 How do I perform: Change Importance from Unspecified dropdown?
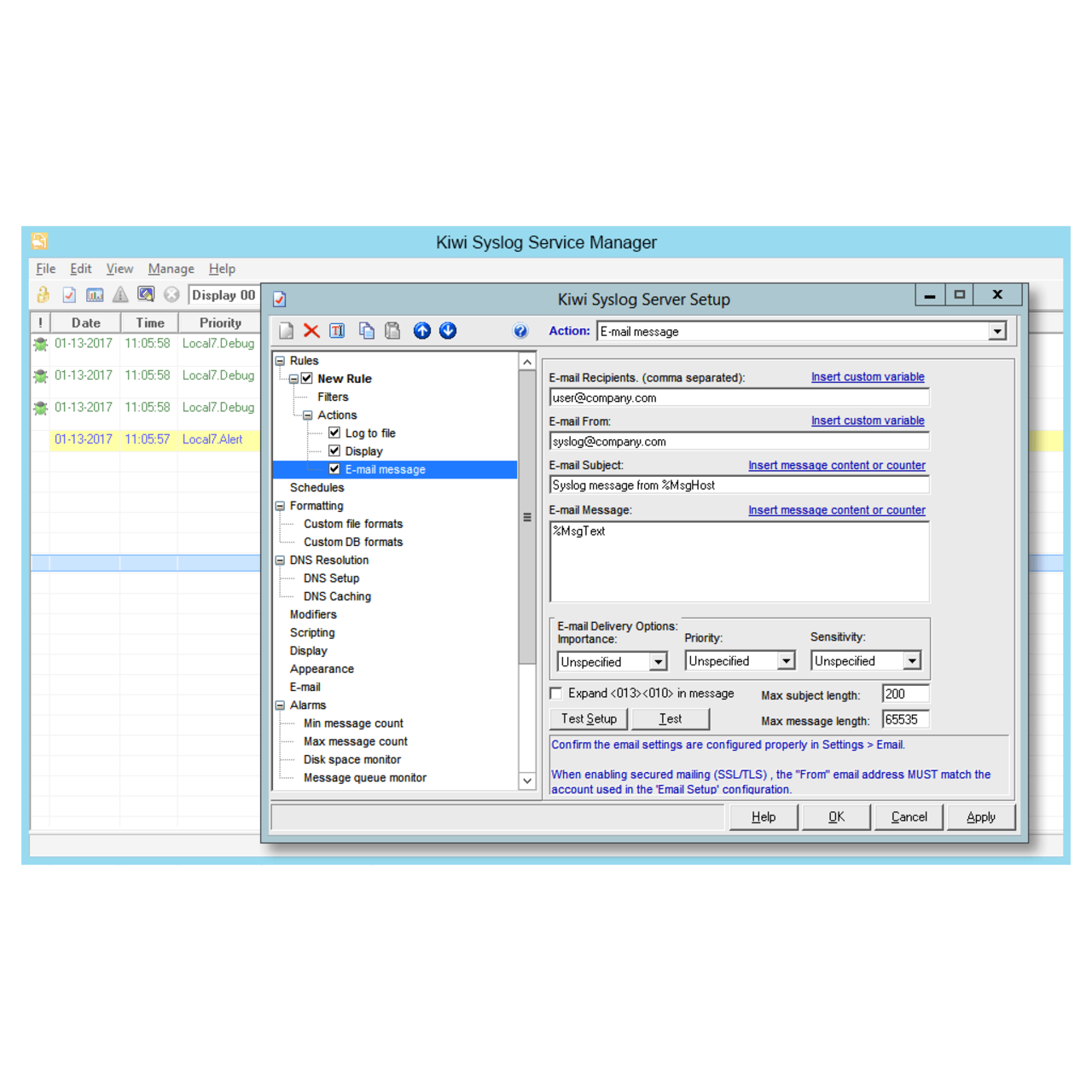point(658,660)
